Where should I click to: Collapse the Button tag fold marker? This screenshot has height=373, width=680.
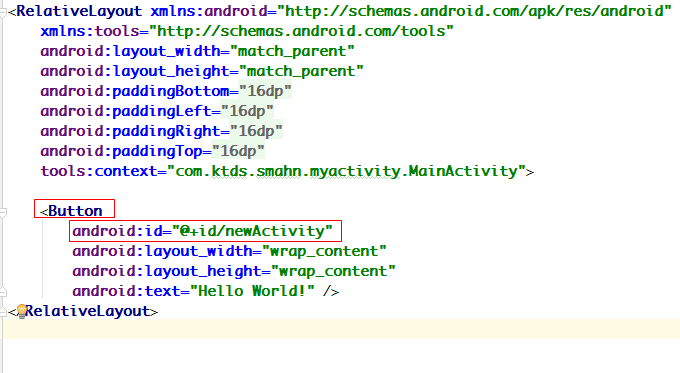[3, 212]
